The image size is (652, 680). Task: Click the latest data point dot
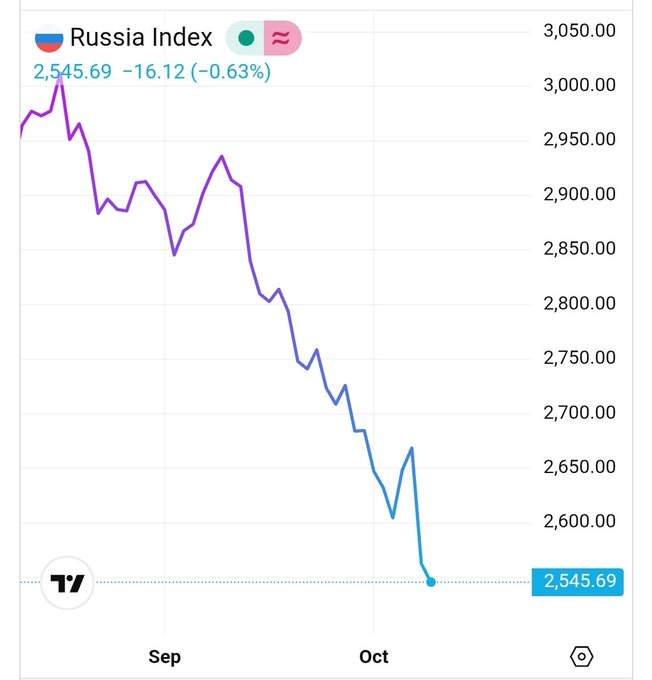[431, 581]
